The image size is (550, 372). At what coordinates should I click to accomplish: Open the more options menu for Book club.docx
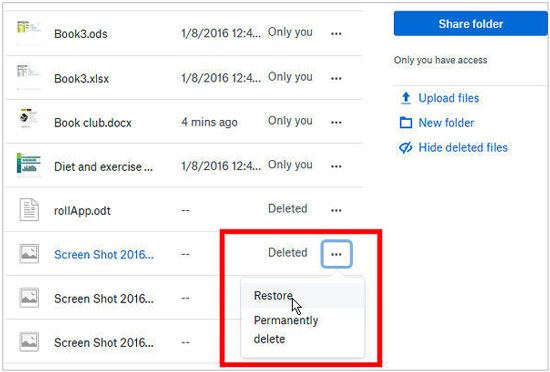click(336, 122)
